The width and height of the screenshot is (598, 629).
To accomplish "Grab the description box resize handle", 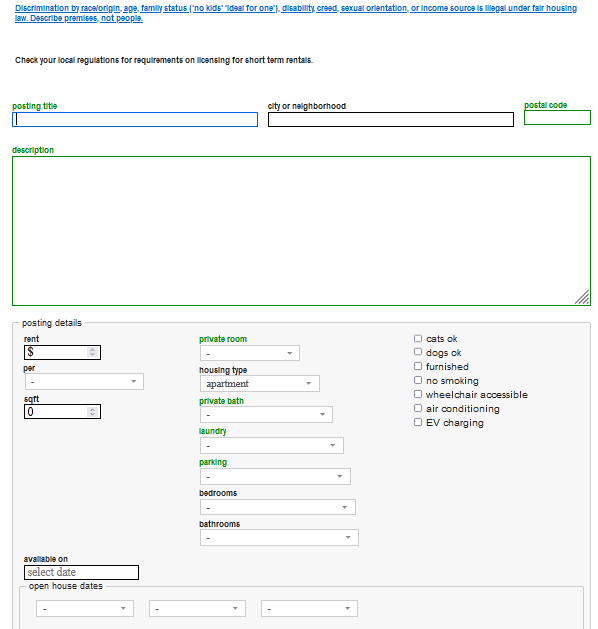I will tap(582, 297).
